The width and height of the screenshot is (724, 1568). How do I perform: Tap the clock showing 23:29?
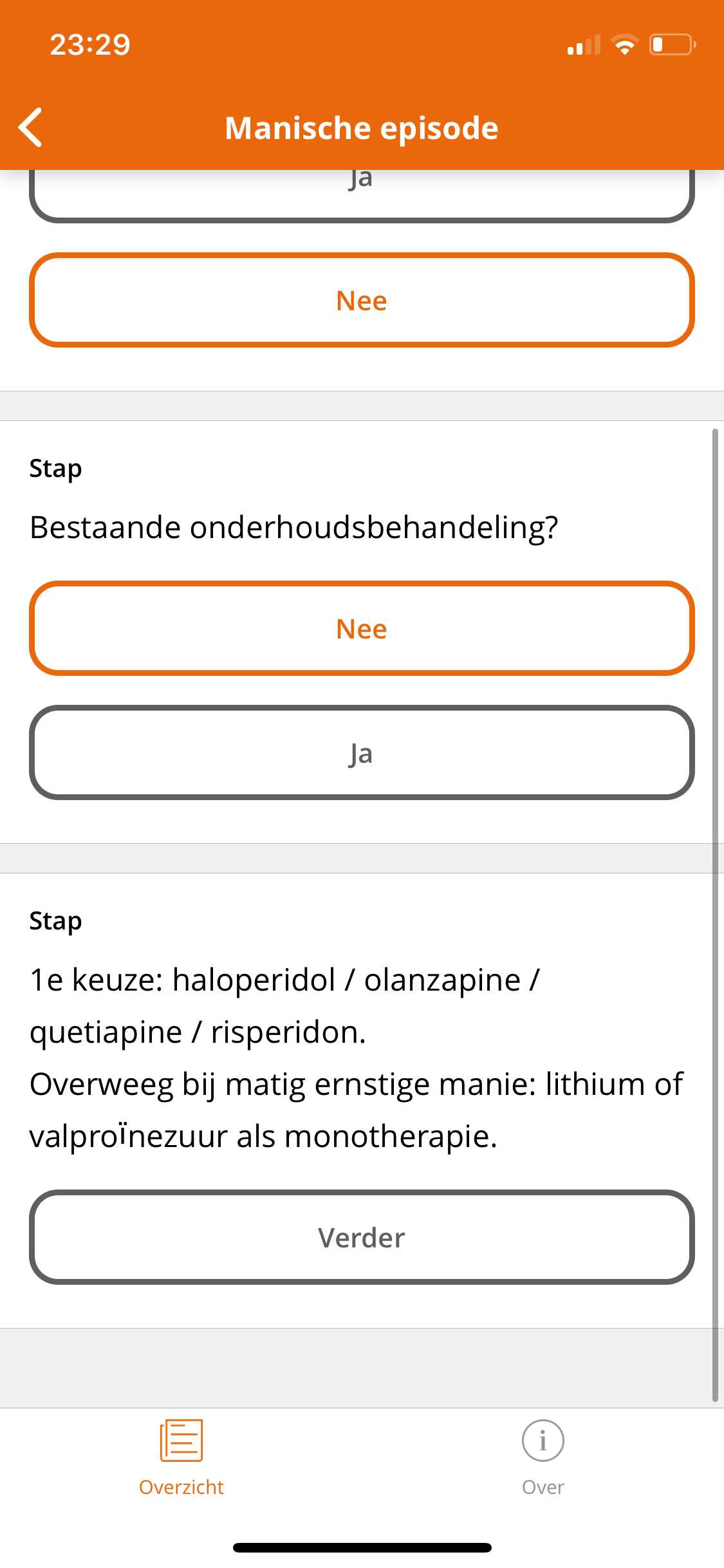click(90, 44)
